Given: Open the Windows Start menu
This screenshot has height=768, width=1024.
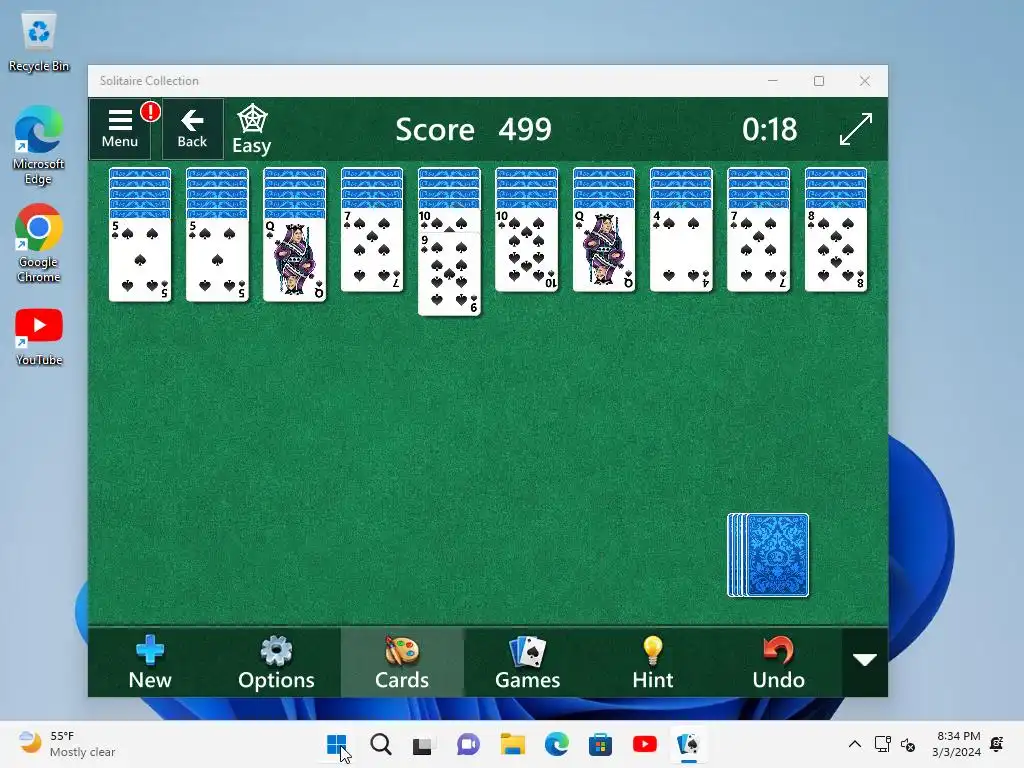Looking at the screenshot, I should point(337,744).
